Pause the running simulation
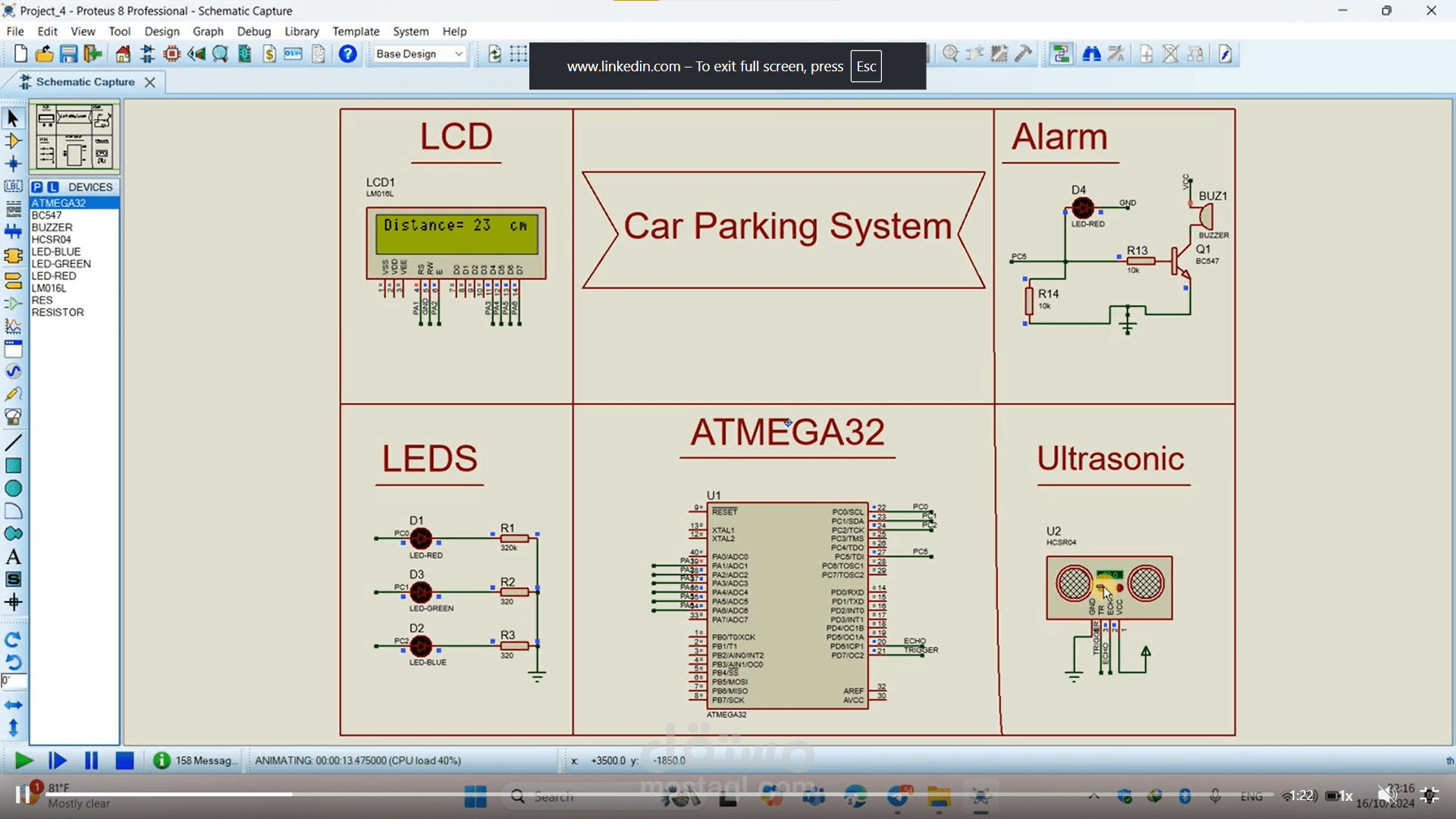This screenshot has height=819, width=1456. (90, 761)
